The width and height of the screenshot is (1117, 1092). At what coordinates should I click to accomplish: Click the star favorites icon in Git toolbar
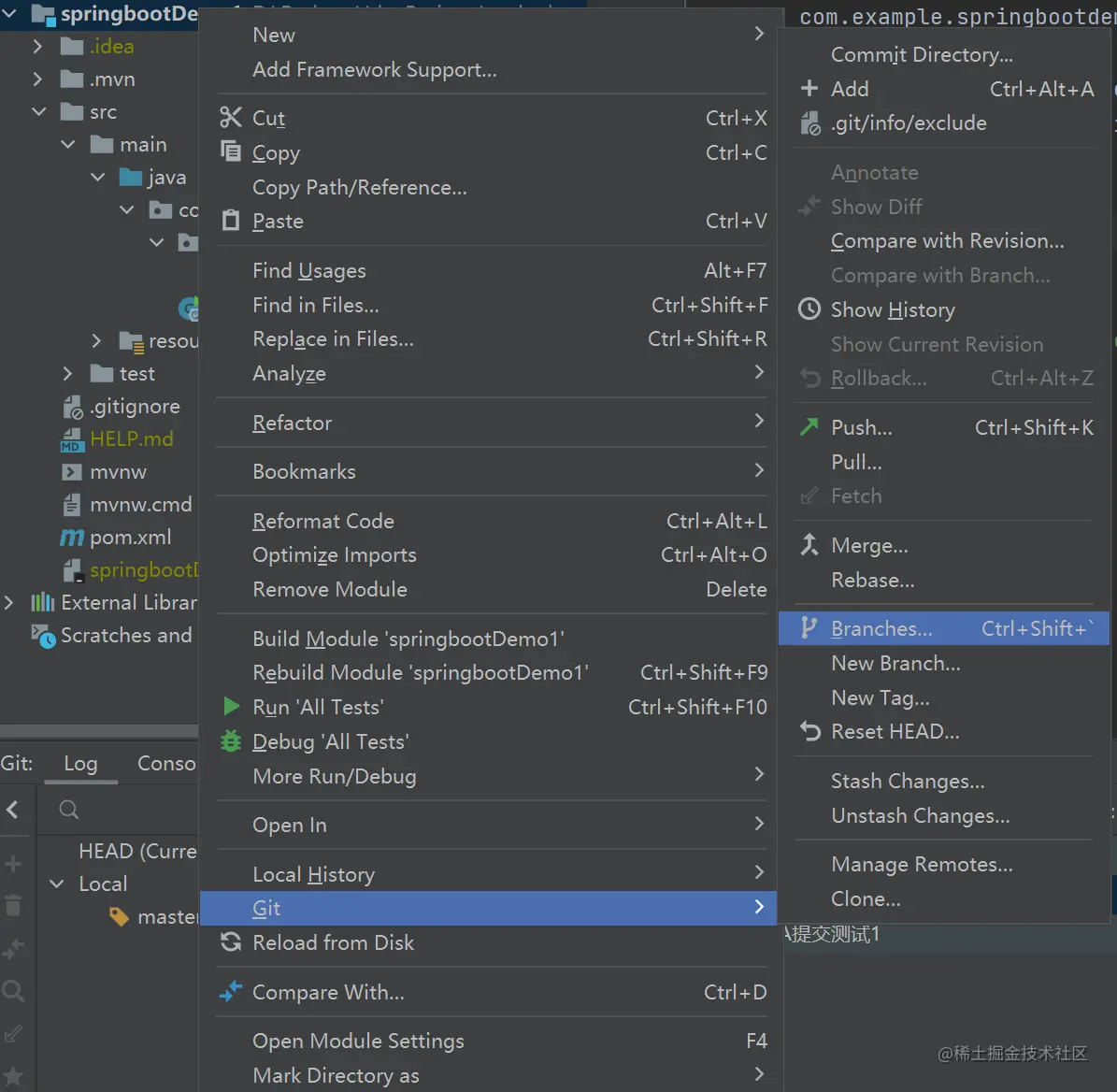point(13,1075)
